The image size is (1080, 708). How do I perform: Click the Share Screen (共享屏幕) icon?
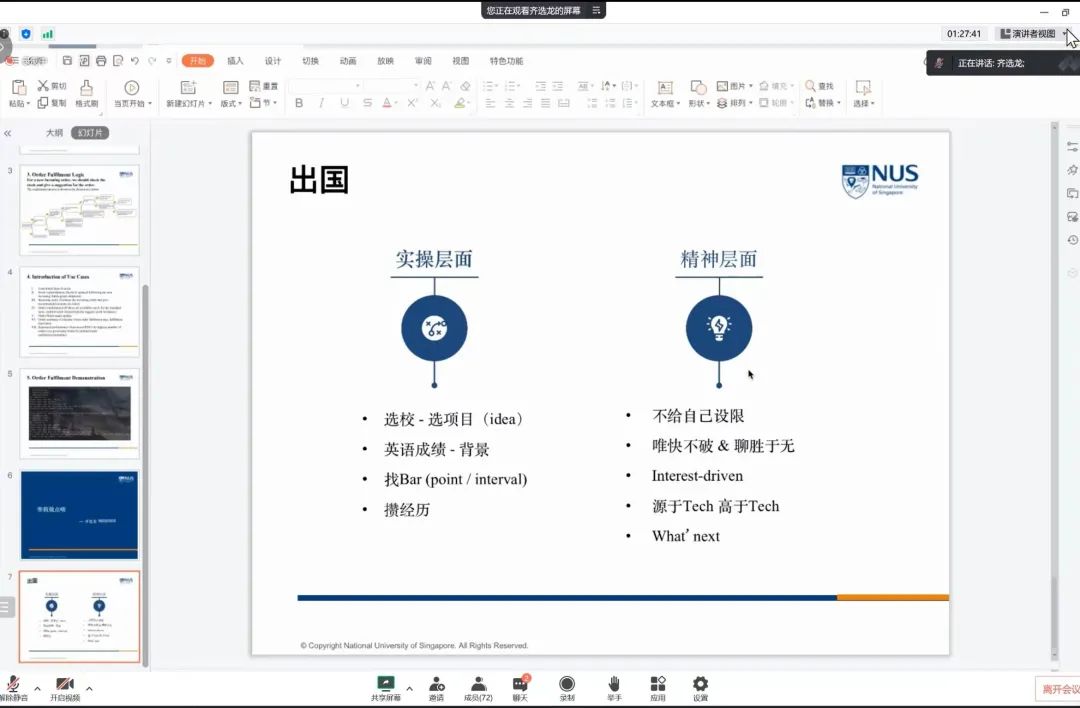[385, 685]
